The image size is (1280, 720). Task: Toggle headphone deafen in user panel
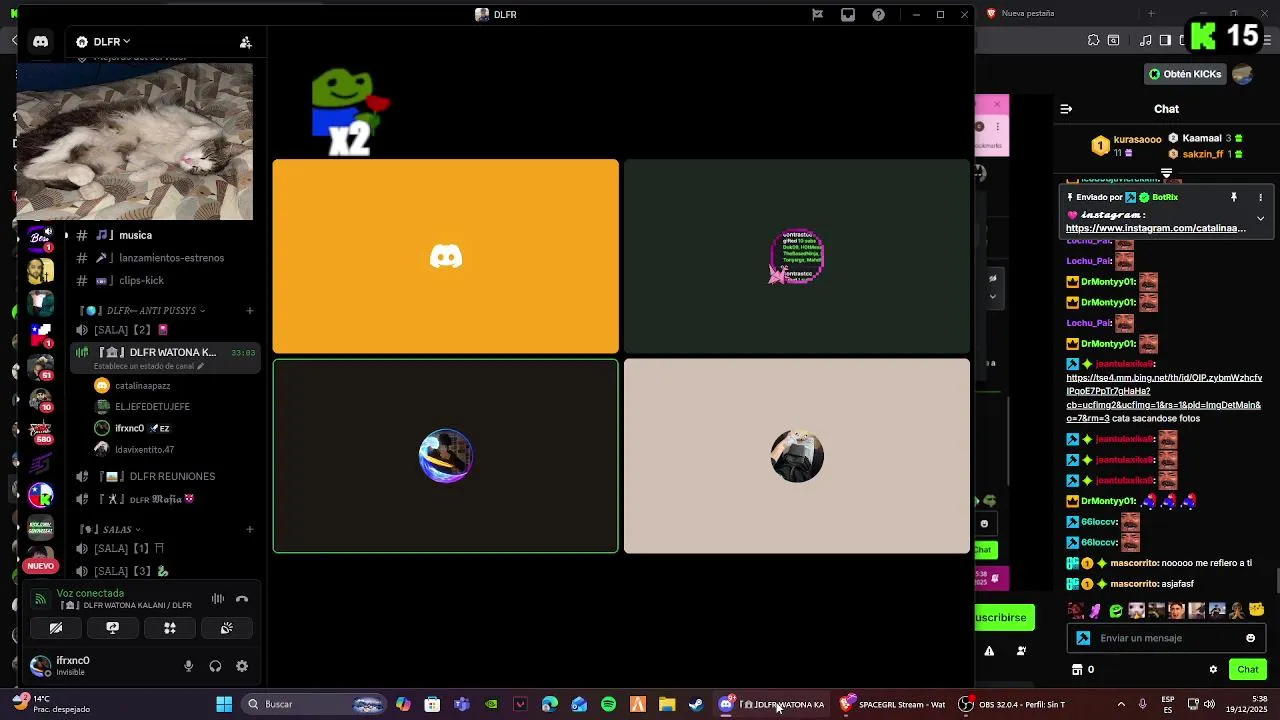(x=215, y=666)
